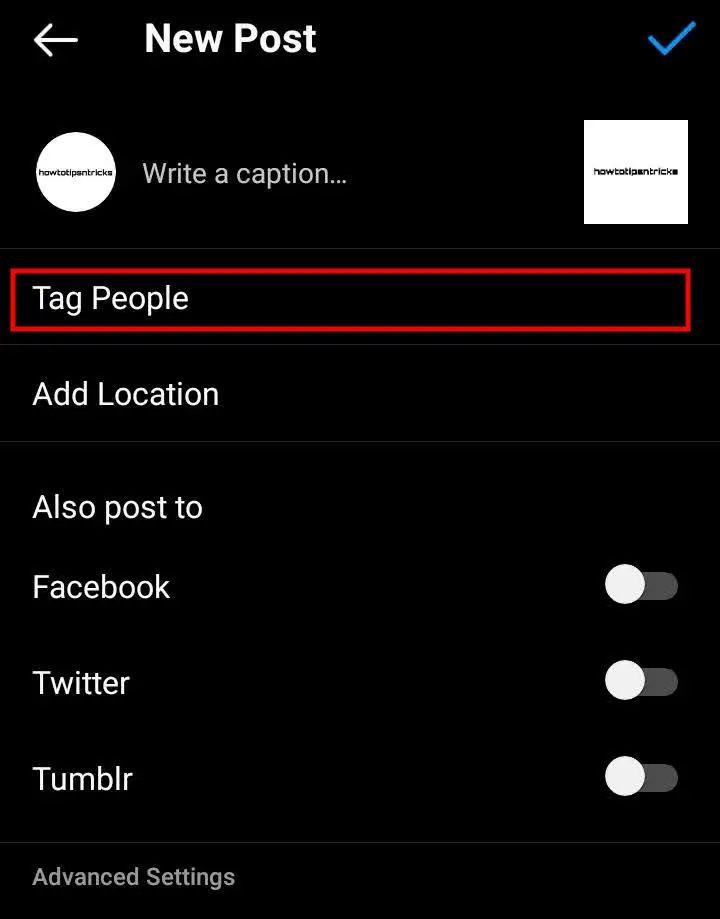Screen dimensions: 720x919
Task: Enable the Facebook sharing switch
Action: pyautogui.click(x=641, y=584)
